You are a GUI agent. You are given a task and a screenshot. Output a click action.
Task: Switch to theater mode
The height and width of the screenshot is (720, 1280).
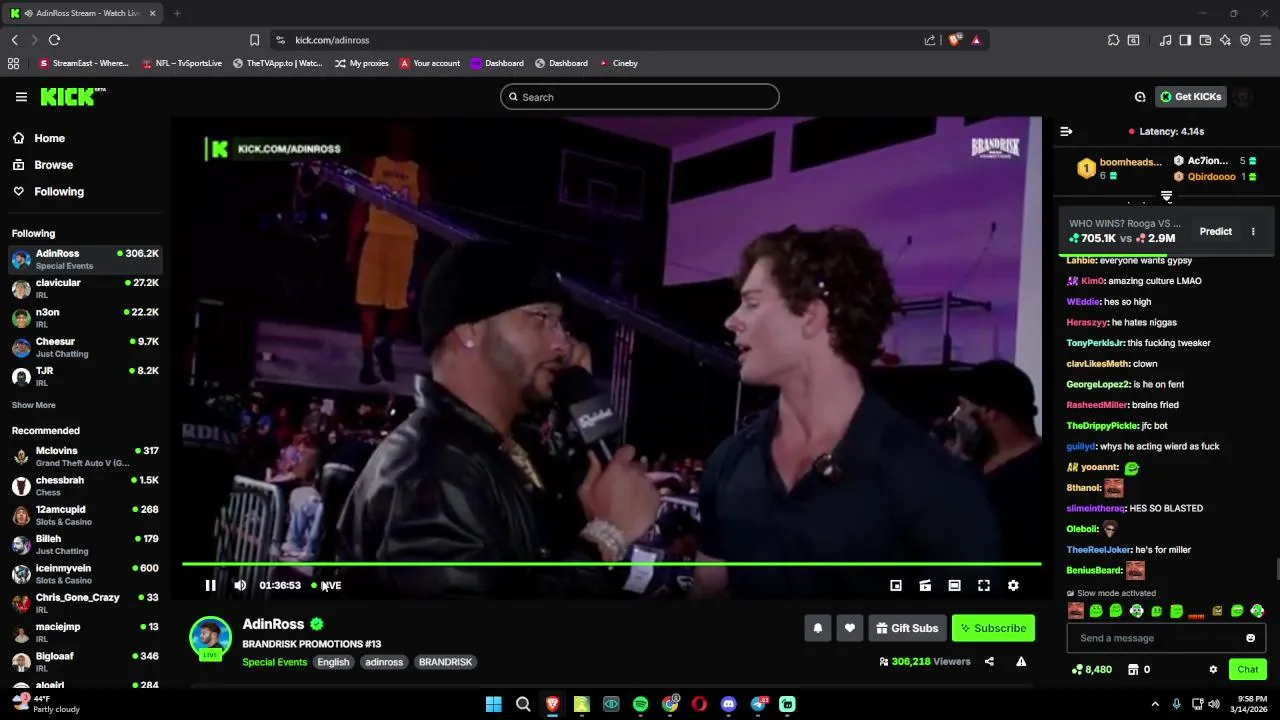pos(954,585)
